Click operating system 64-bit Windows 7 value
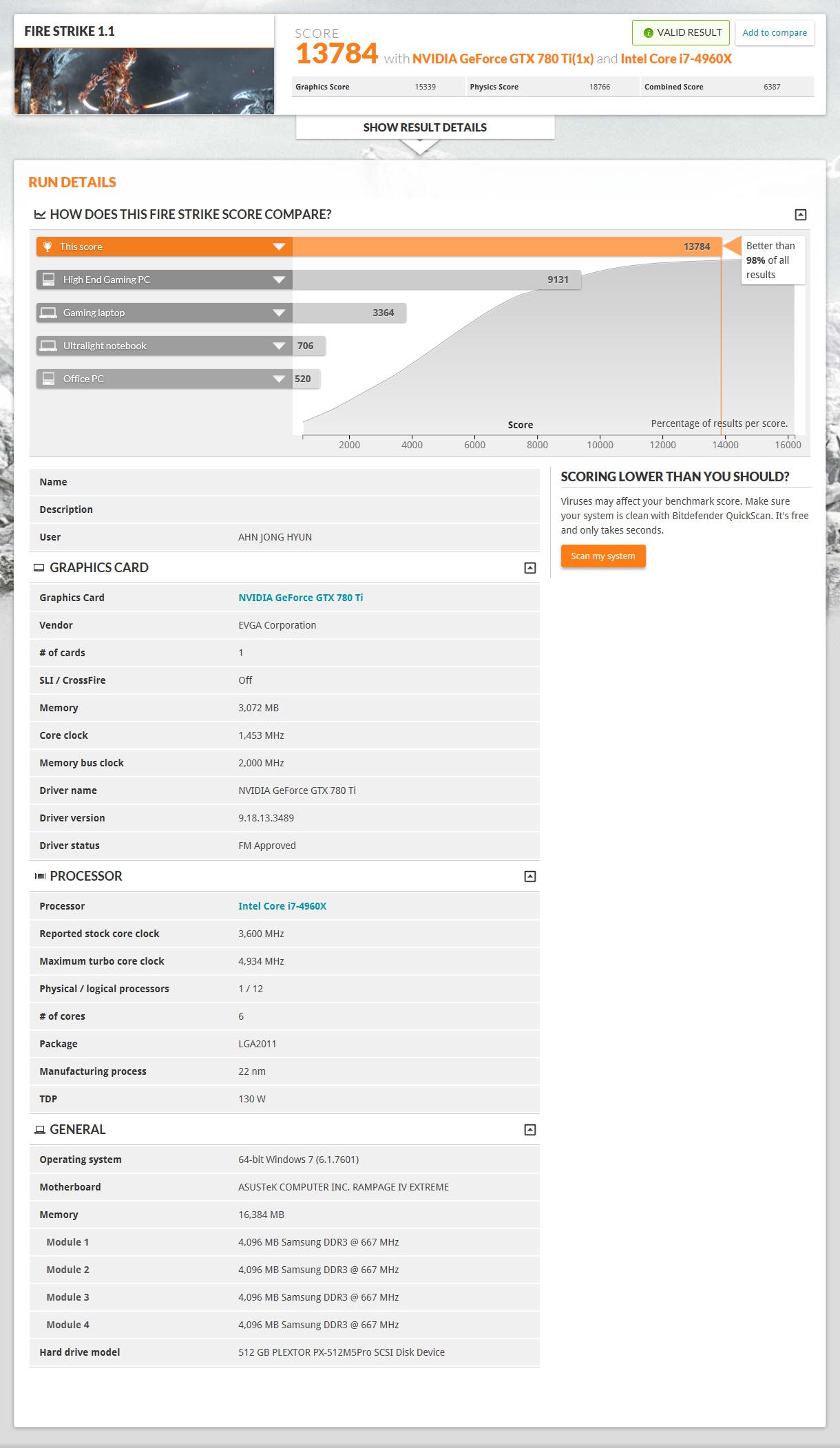Screen dimensions: 840x1448 click(298, 1160)
